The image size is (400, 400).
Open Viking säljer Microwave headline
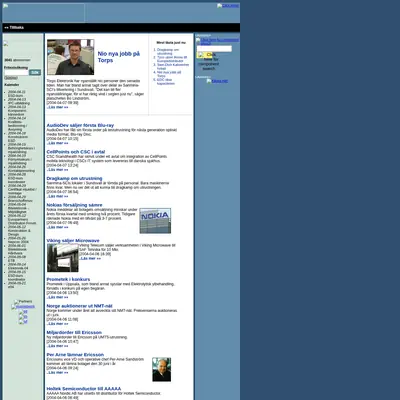click(73, 241)
